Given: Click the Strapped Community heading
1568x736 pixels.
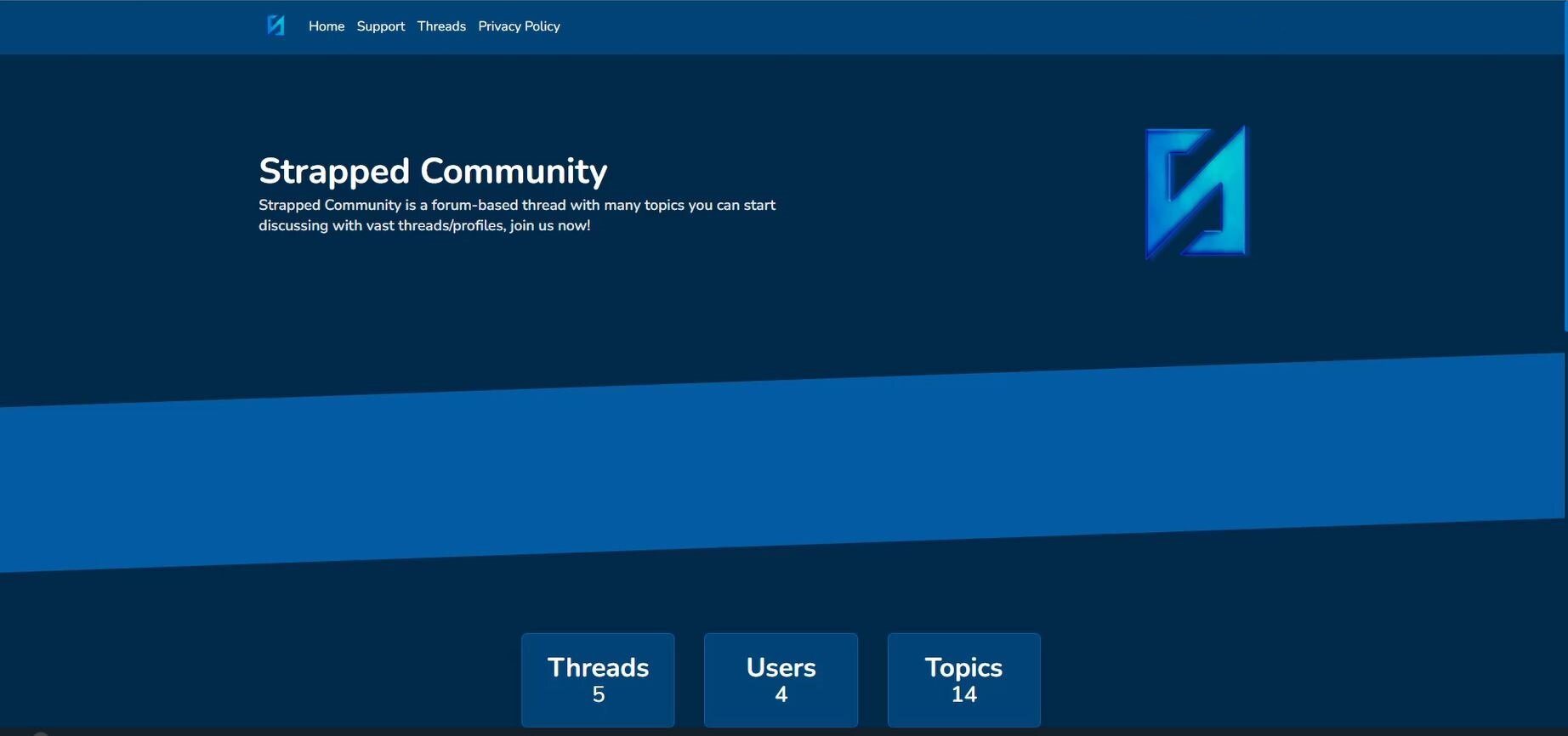Looking at the screenshot, I should pyautogui.click(x=433, y=171).
